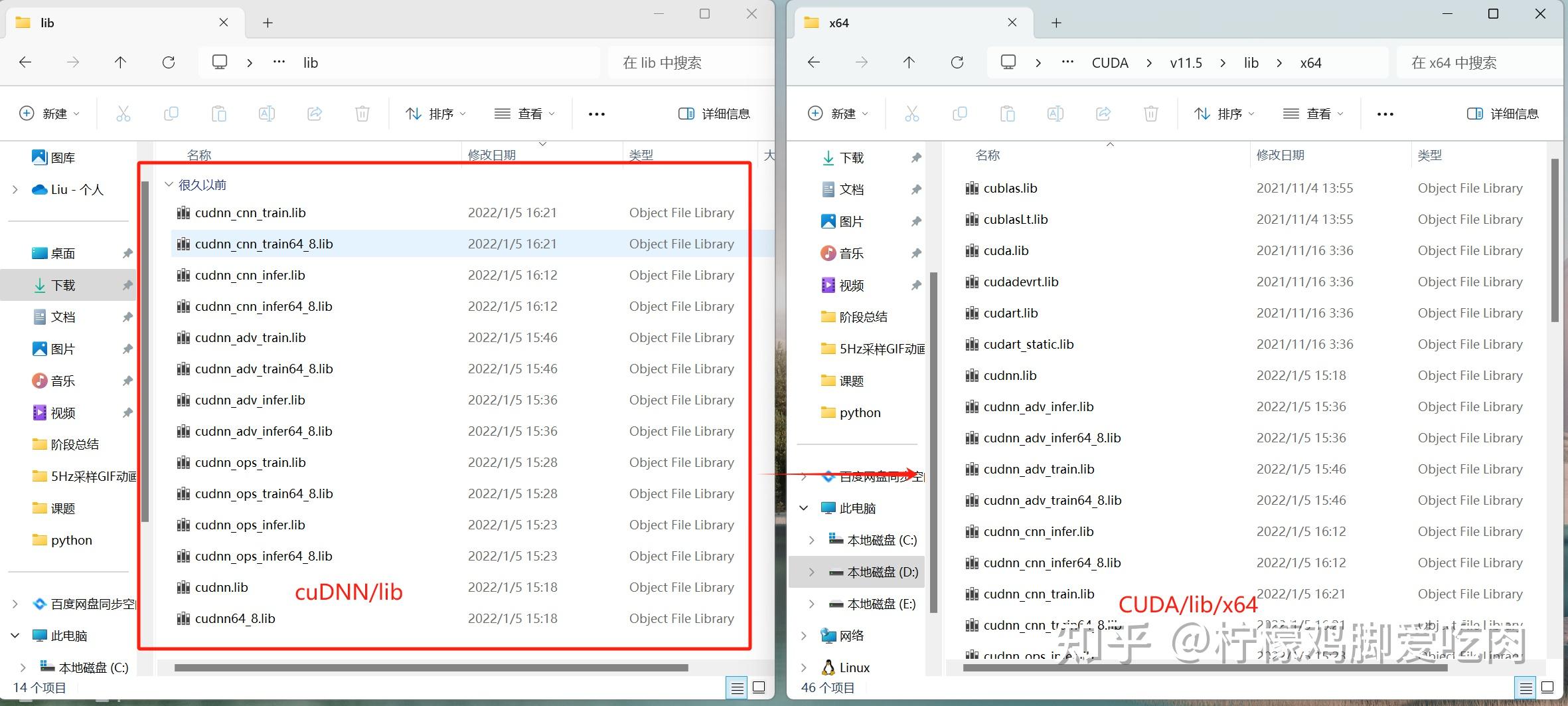1568x706 pixels.
Task: Click the Share icon in x64 window toolbar
Action: [x=1103, y=114]
